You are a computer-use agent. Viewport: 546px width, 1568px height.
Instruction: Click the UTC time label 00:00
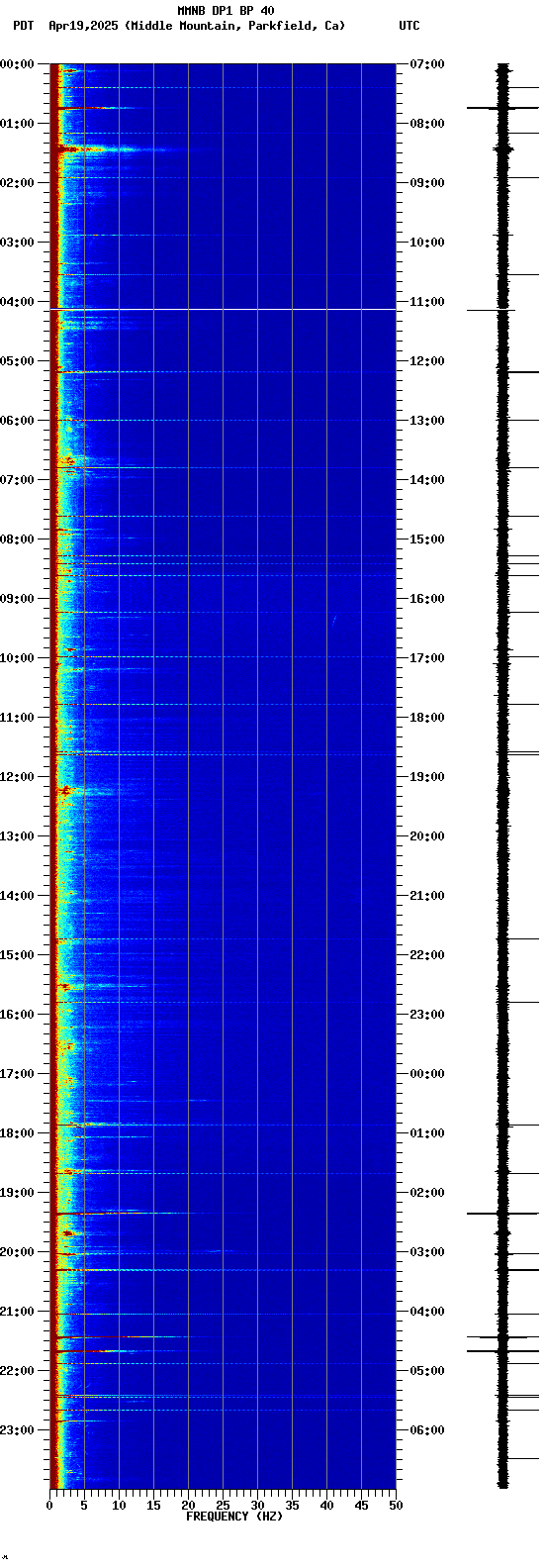427,1074
